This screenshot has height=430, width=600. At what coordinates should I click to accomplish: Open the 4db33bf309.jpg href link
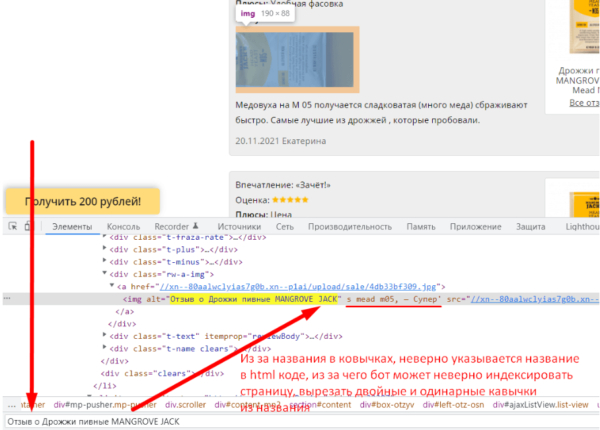coord(298,287)
